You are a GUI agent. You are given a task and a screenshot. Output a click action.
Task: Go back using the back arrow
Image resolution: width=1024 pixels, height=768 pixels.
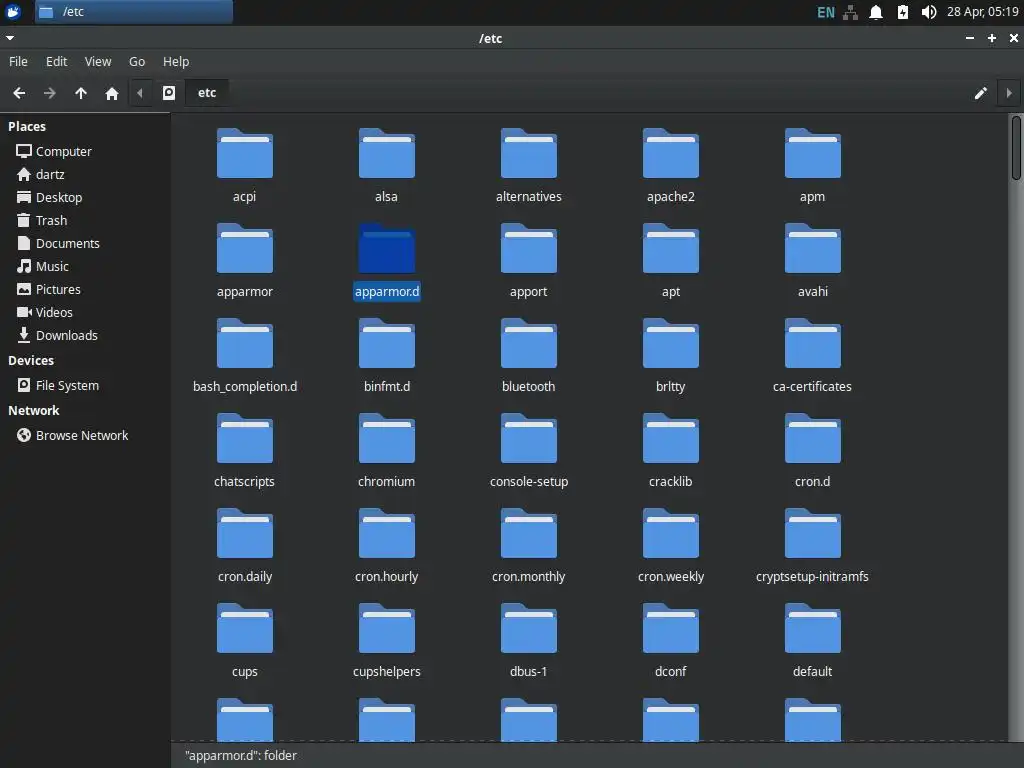pyautogui.click(x=19, y=93)
